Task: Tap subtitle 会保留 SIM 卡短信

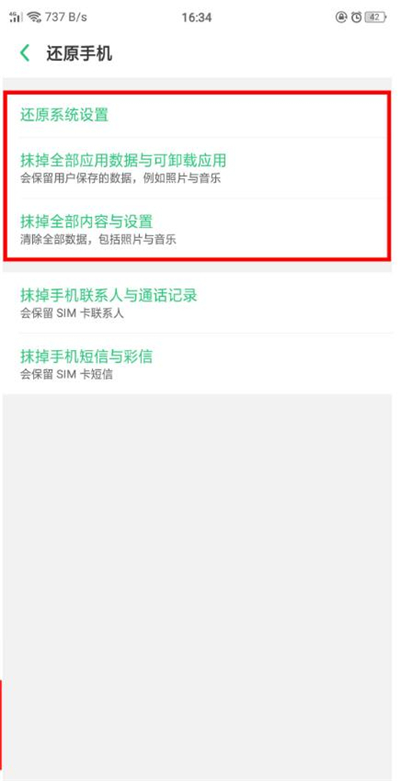Action: tap(66, 374)
